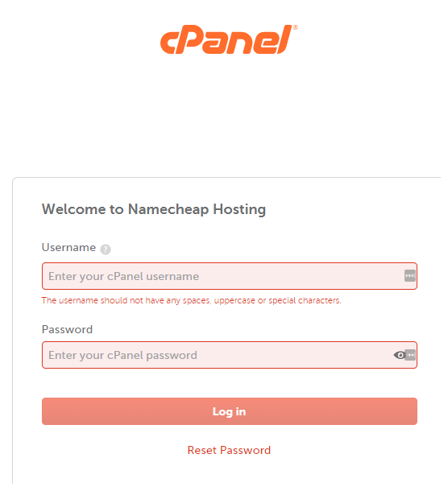The height and width of the screenshot is (484, 441).
Task: Select the Welcome to Namecheap Hosting heading
Action: [154, 210]
